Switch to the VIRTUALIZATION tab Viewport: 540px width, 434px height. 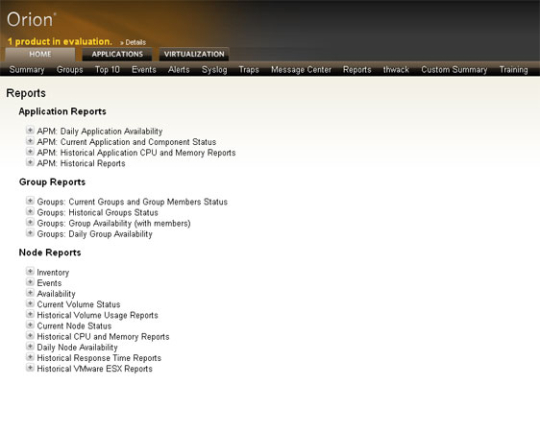pos(194,54)
